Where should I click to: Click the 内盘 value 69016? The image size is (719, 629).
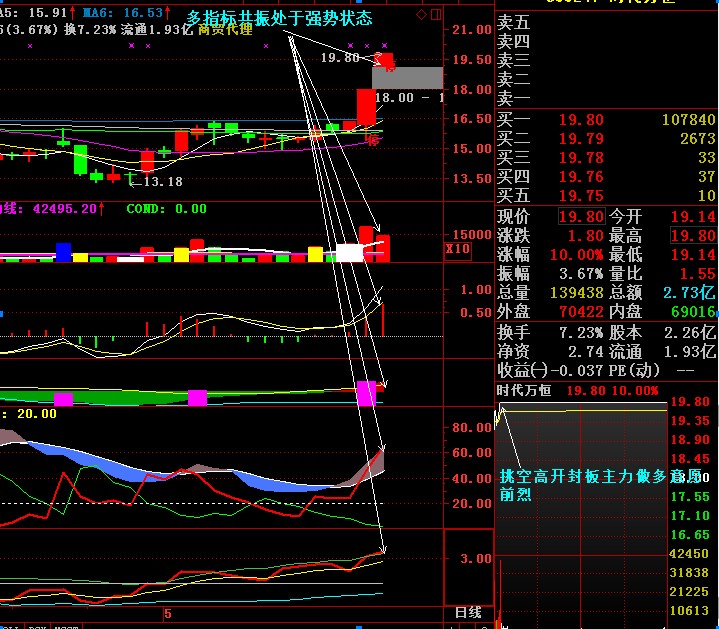click(x=693, y=312)
